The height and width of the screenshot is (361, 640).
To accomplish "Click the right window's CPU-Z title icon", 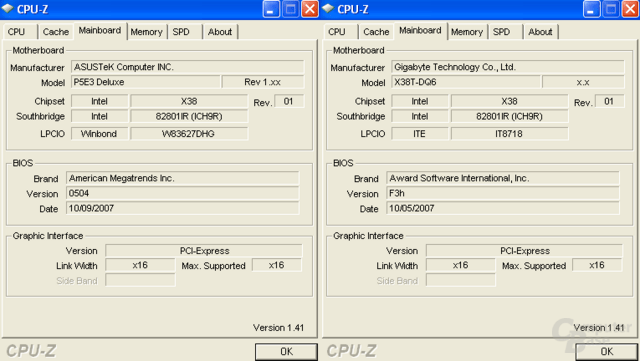I will tap(328, 9).
